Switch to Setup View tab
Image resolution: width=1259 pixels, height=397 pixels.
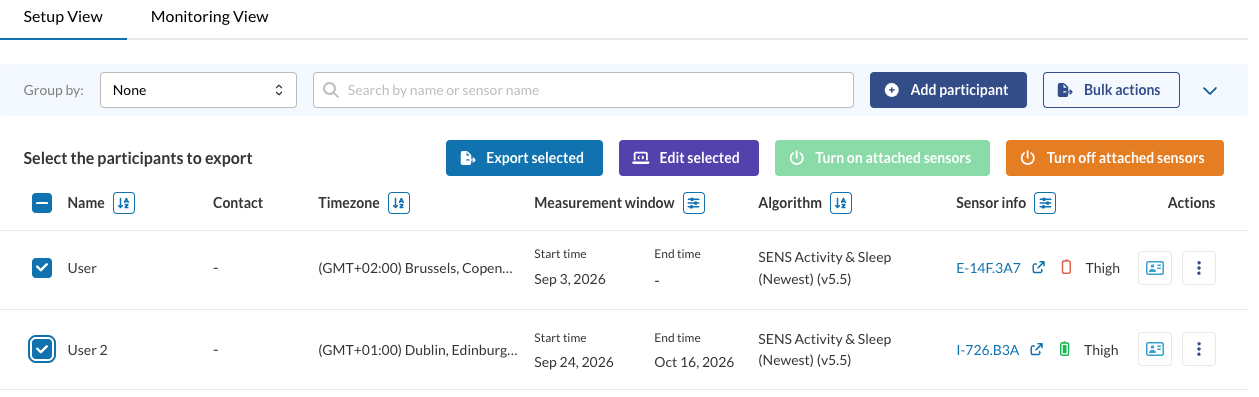[63, 17]
